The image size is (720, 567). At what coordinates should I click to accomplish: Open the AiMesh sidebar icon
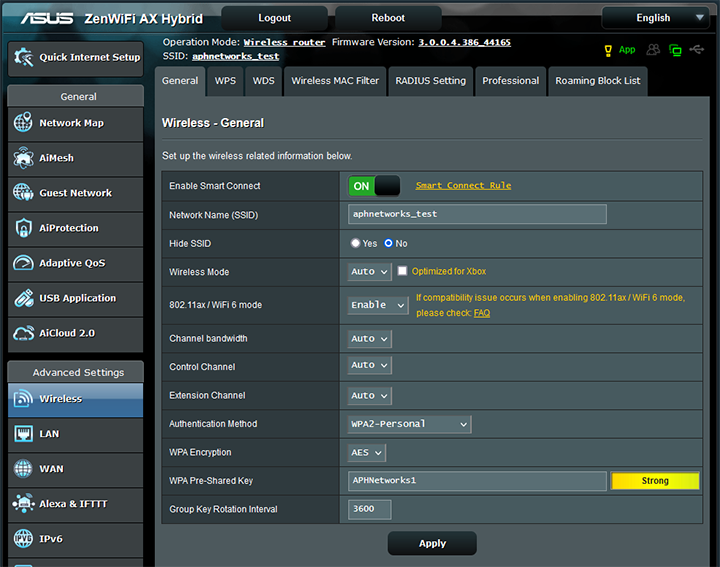tap(23, 158)
